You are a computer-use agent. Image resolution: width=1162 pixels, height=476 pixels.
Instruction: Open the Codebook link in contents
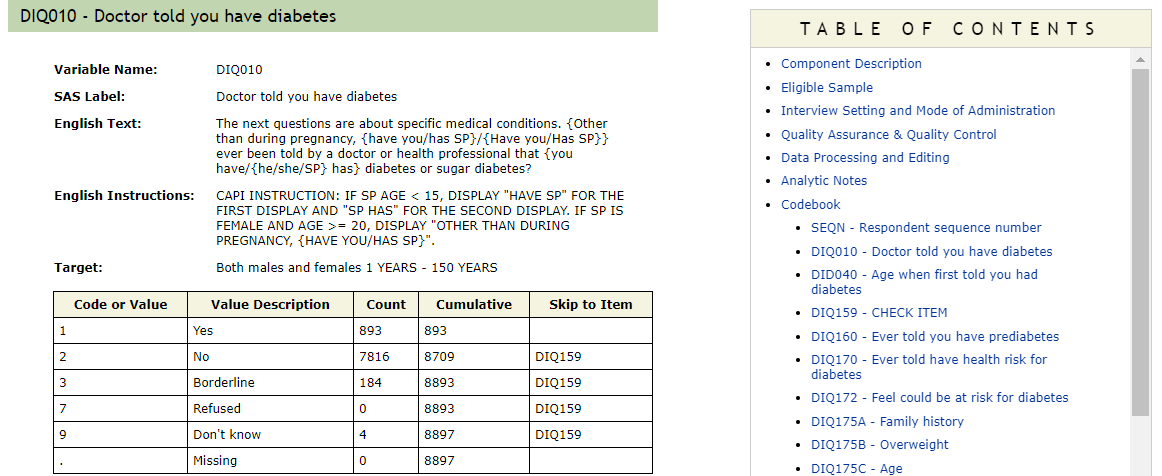click(810, 205)
